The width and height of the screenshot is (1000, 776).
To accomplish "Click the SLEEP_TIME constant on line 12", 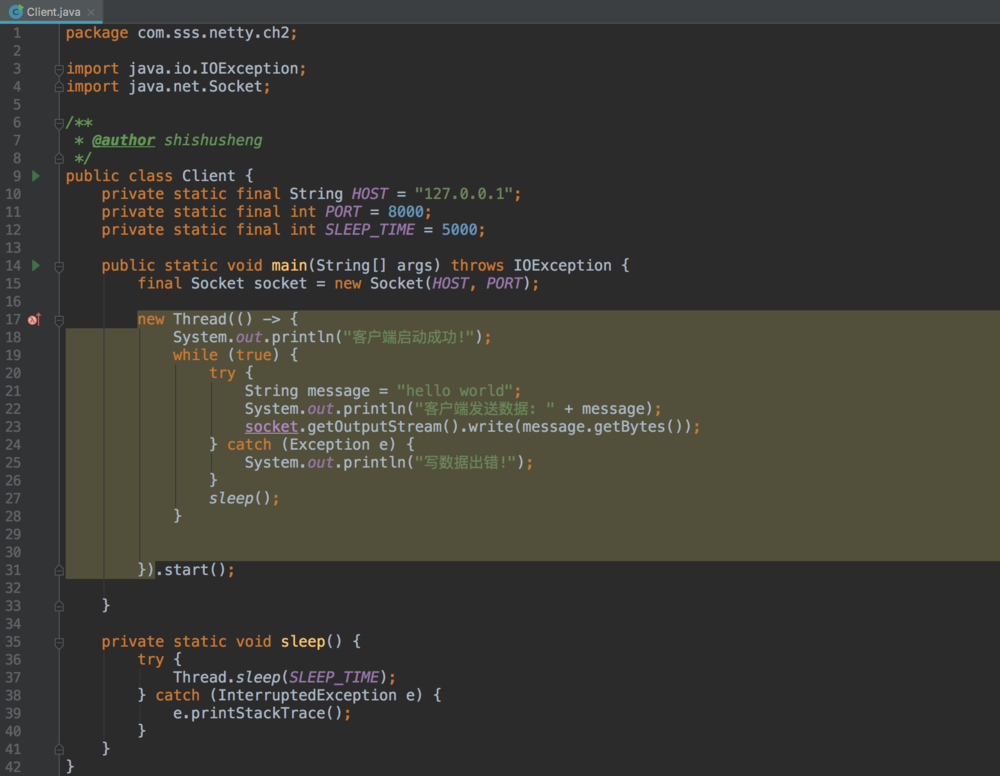I will 370,230.
